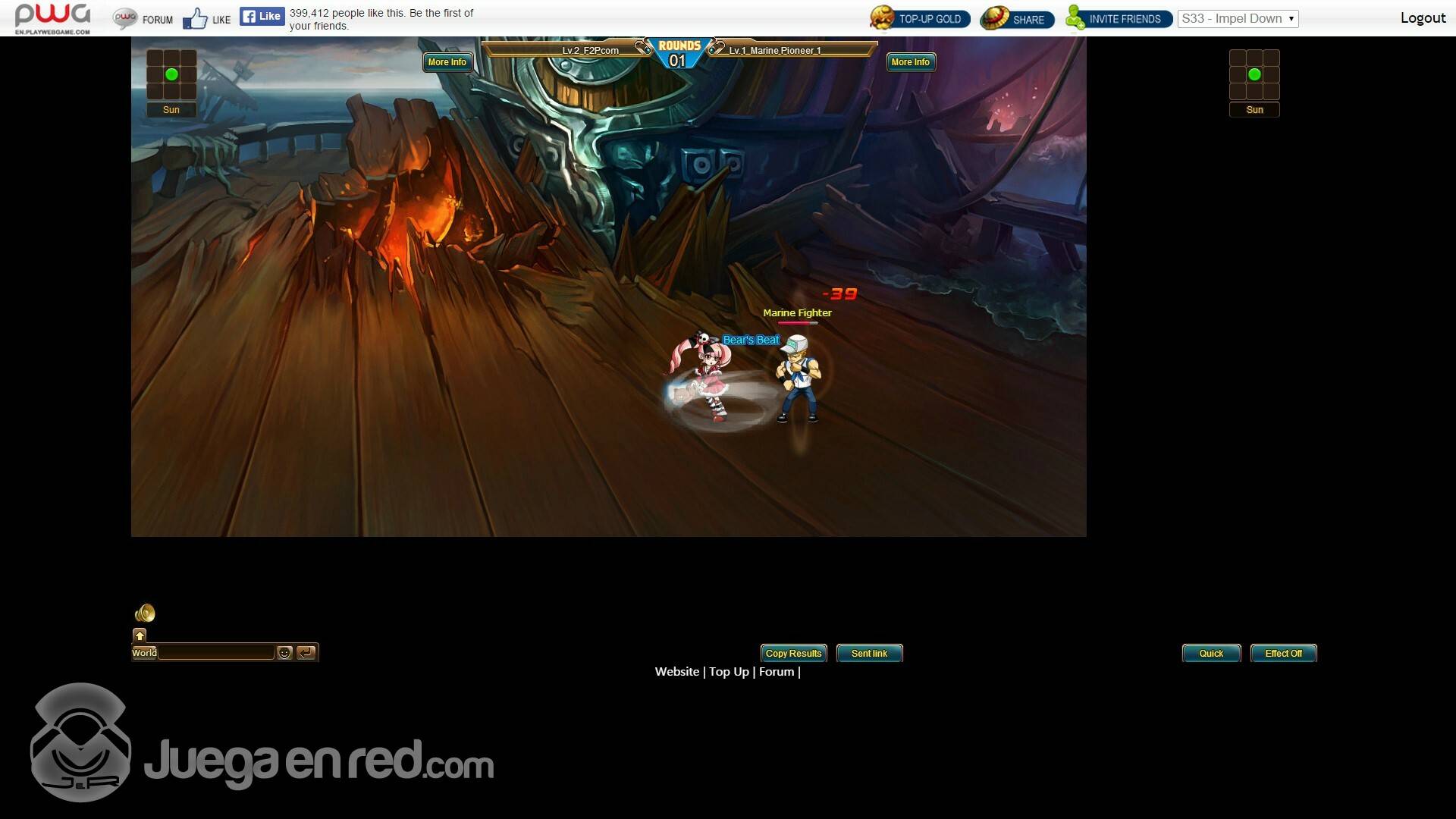Screen dimensions: 1456x819
Task: Click the chat message input field
Action: pos(216,653)
